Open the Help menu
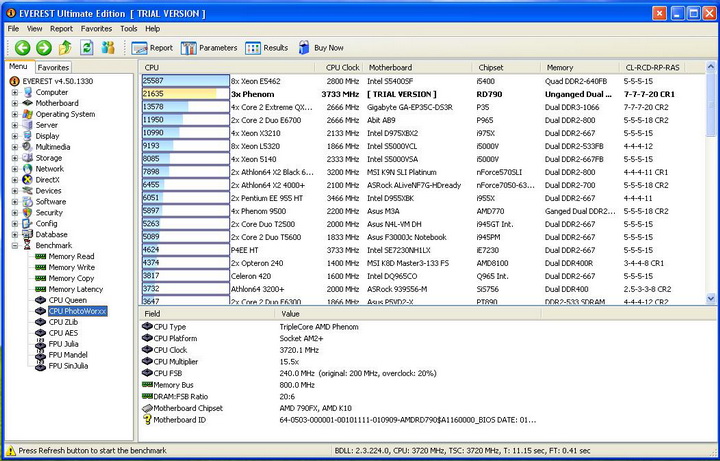 pyautogui.click(x=152, y=28)
